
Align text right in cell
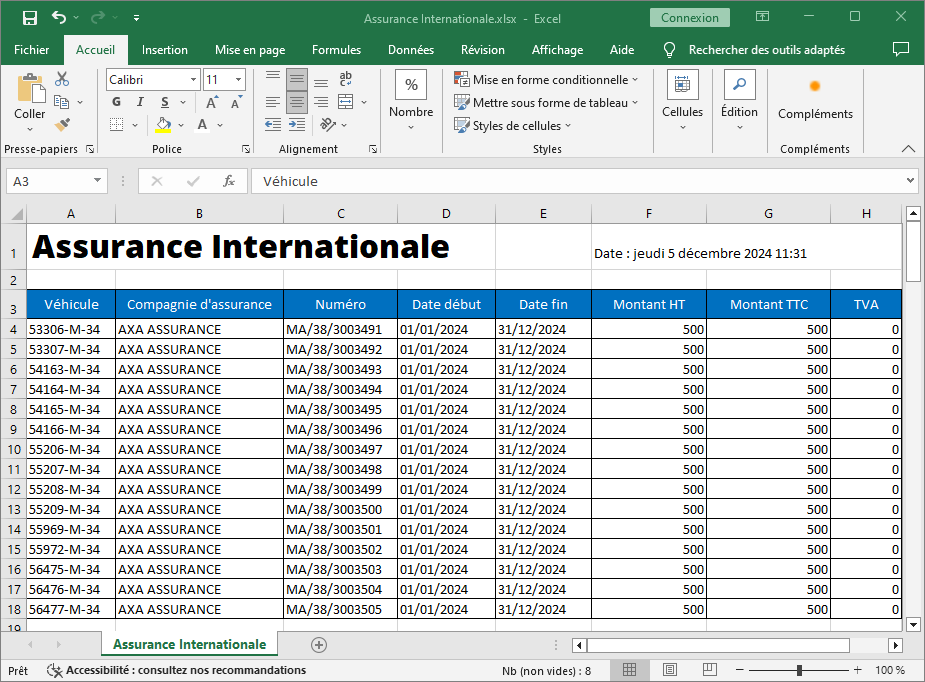click(x=321, y=102)
